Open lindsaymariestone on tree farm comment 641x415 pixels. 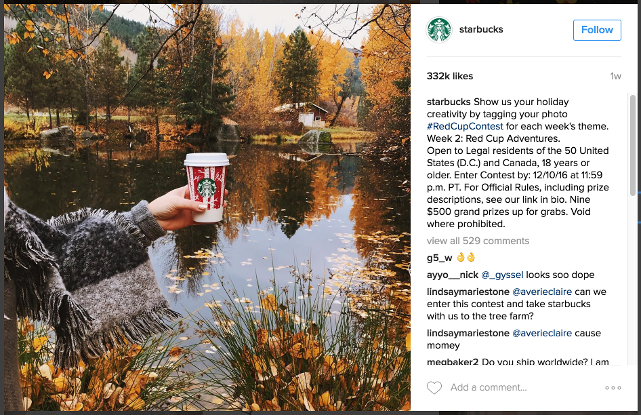point(467,290)
